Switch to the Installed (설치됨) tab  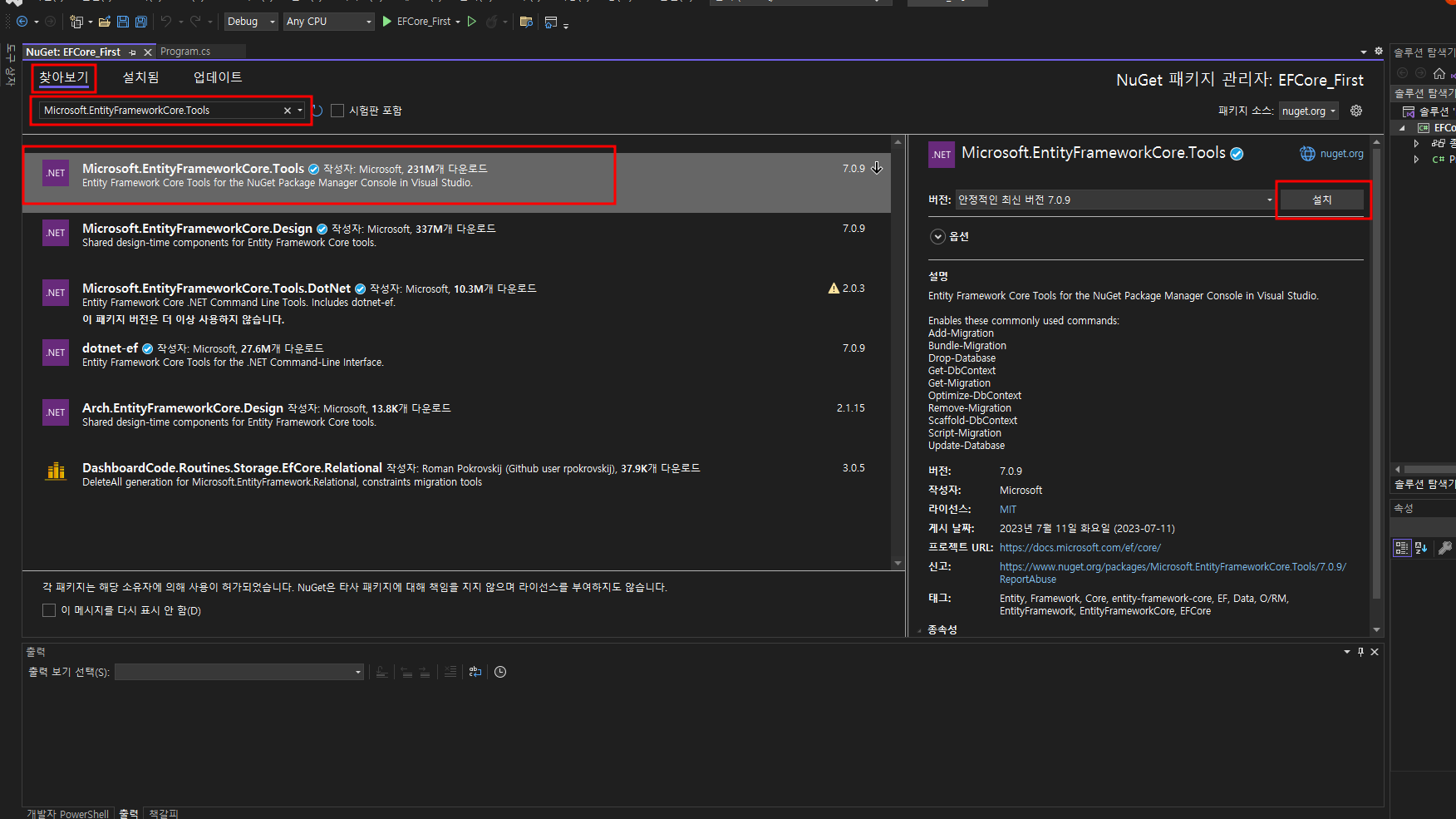(140, 77)
